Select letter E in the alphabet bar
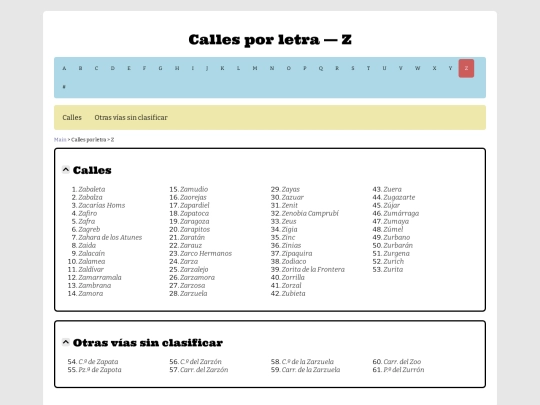540x405 pixels. 129,68
